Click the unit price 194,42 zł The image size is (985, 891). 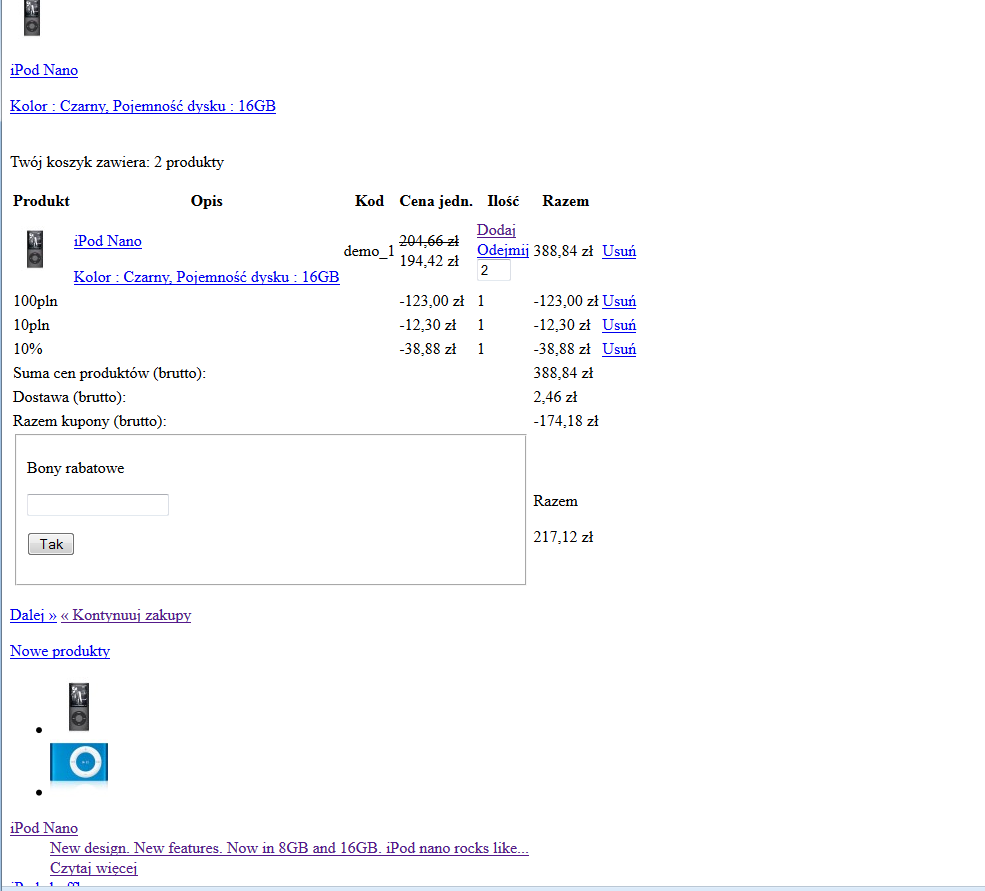[429, 261]
